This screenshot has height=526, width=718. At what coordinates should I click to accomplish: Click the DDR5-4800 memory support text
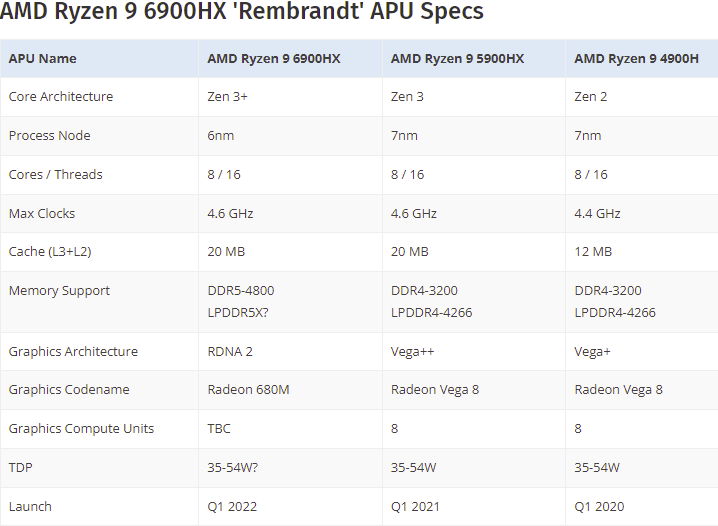[240, 291]
